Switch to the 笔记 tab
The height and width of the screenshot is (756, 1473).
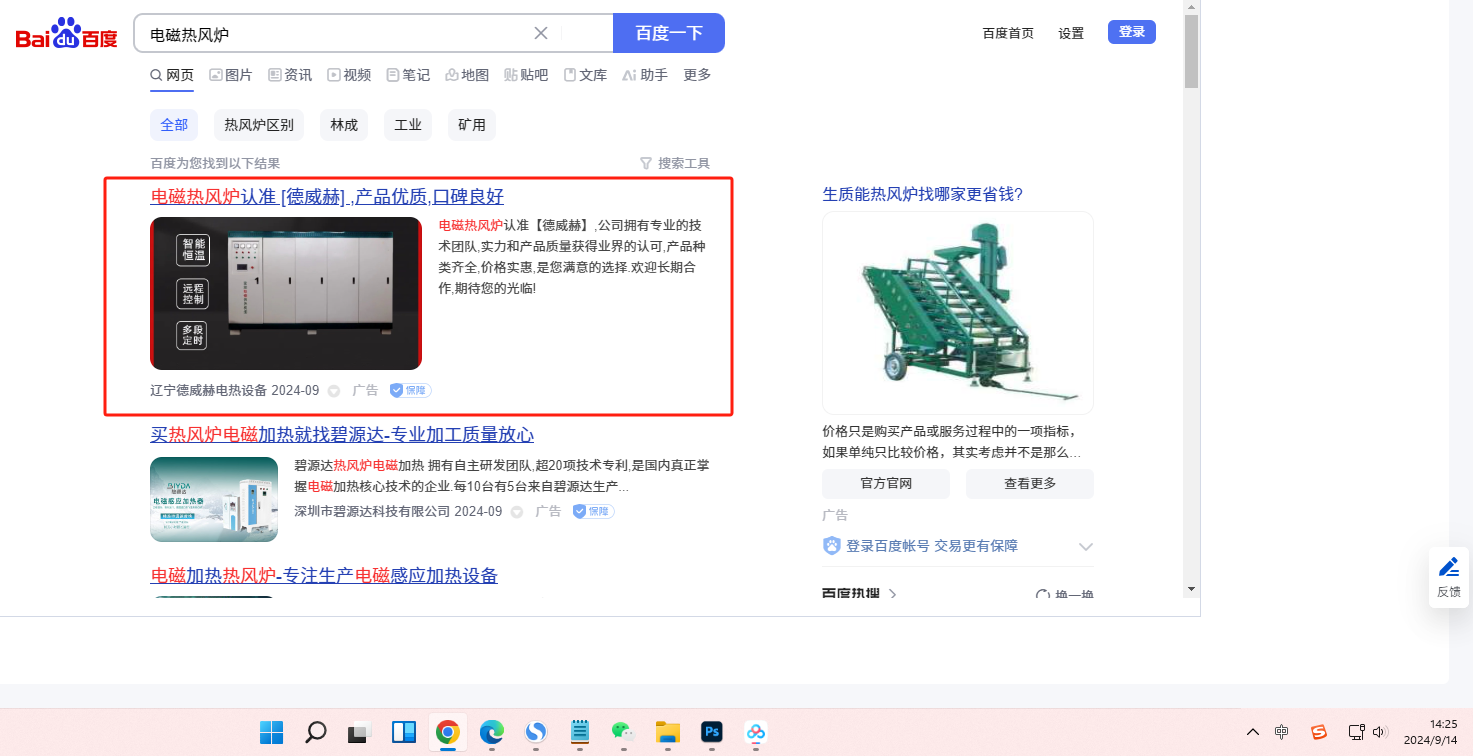click(408, 75)
